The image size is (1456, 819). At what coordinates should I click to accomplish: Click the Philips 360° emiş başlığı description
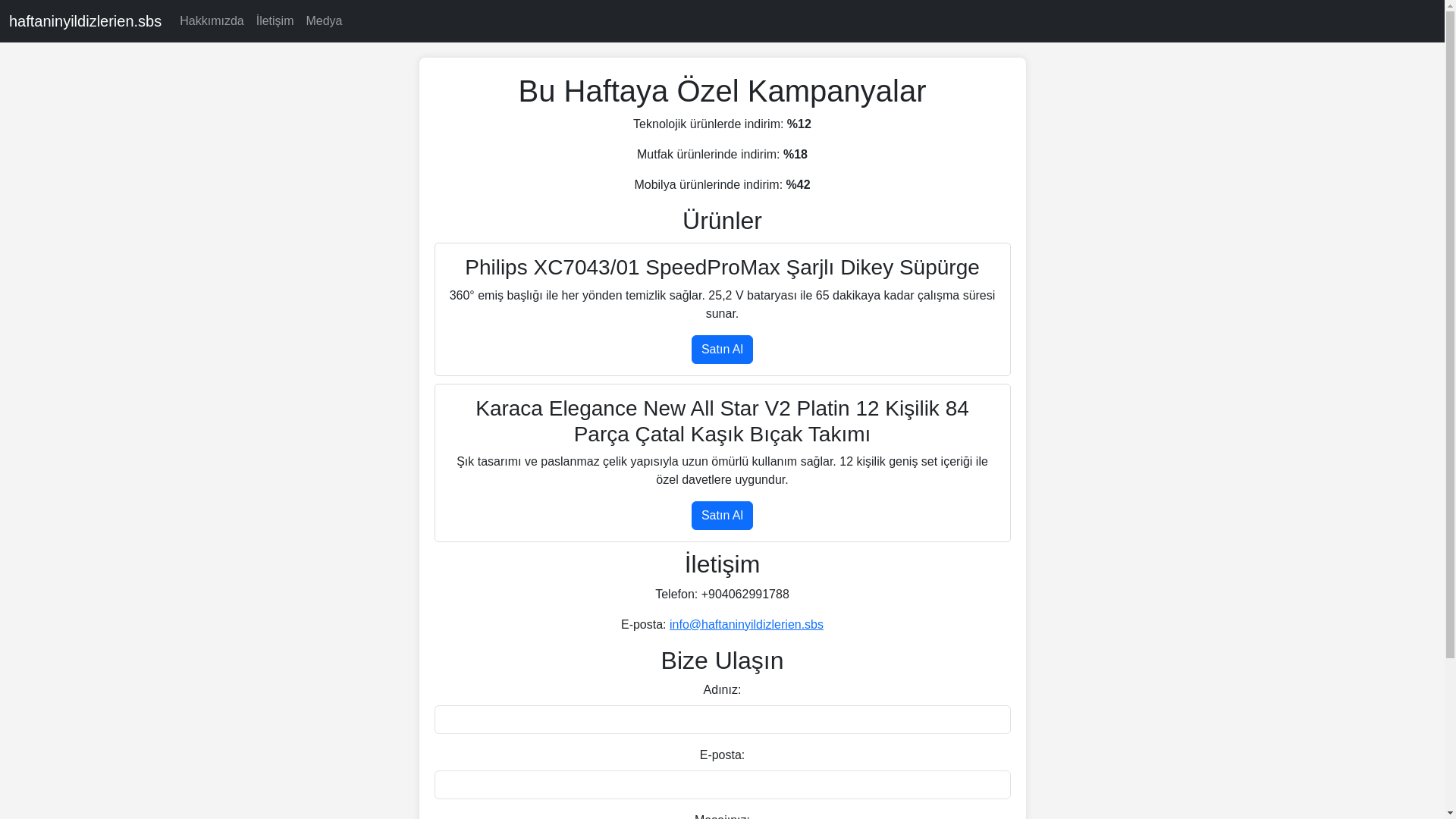click(722, 305)
